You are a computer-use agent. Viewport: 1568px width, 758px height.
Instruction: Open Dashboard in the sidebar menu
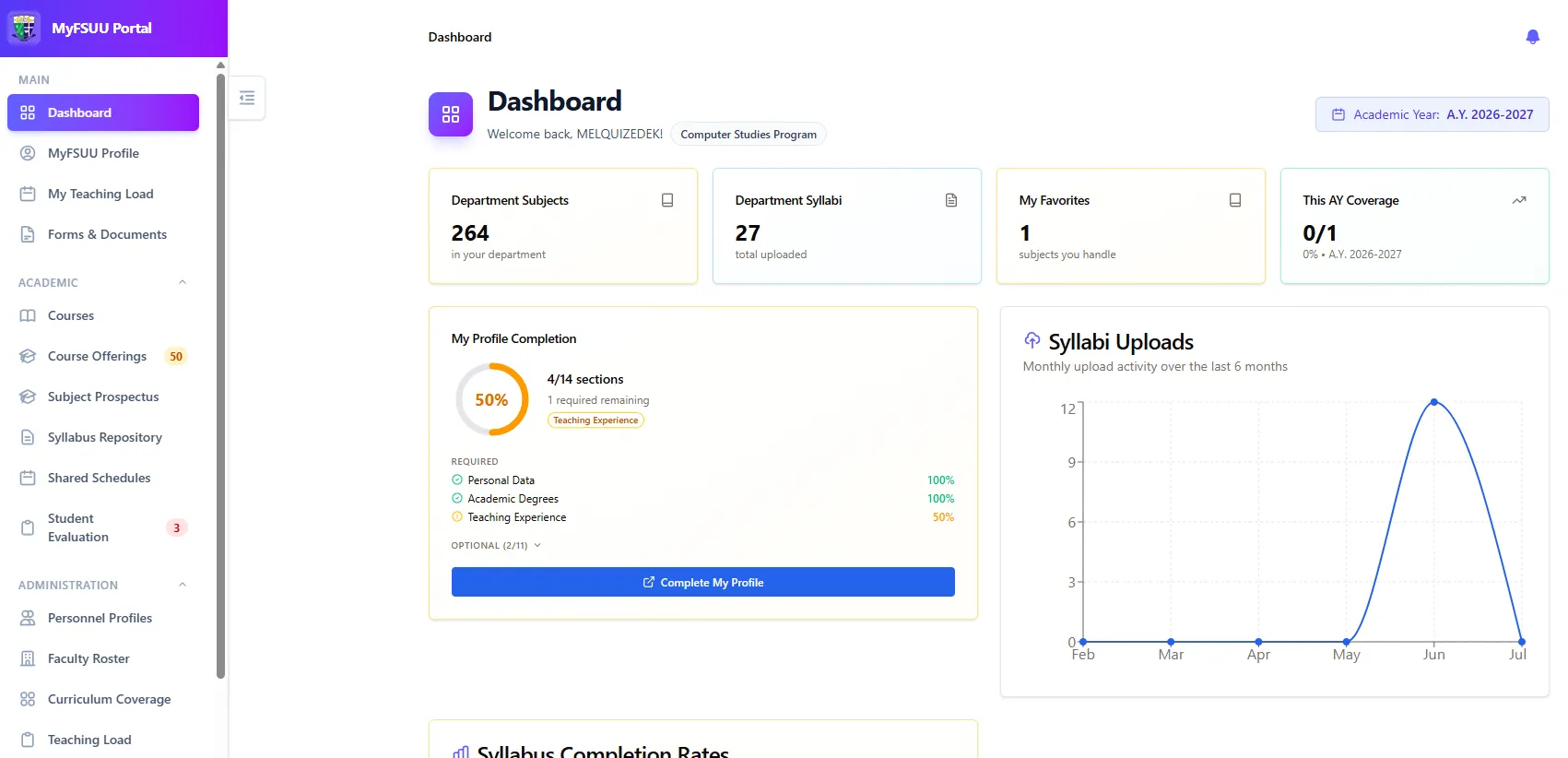tap(103, 113)
